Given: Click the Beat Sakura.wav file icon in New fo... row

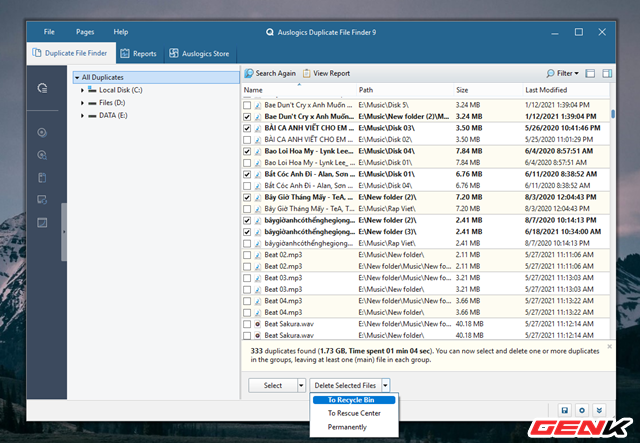Looking at the screenshot, I should (258, 324).
